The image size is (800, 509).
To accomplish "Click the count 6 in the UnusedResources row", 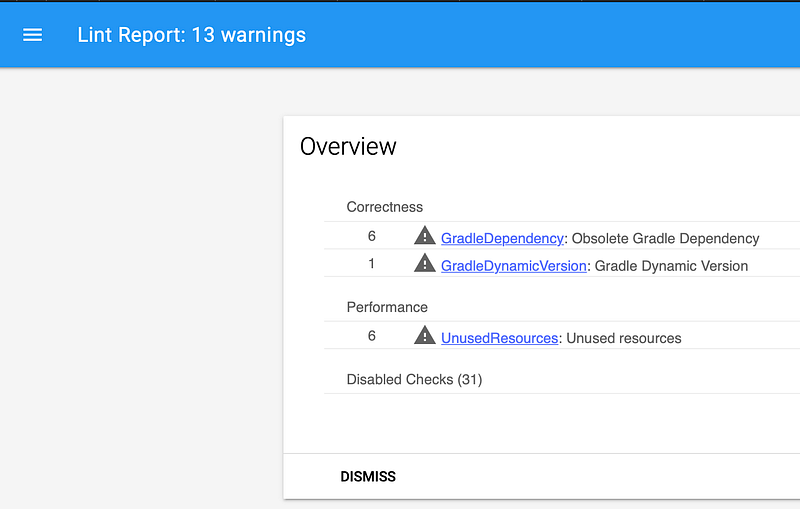I will pos(372,337).
